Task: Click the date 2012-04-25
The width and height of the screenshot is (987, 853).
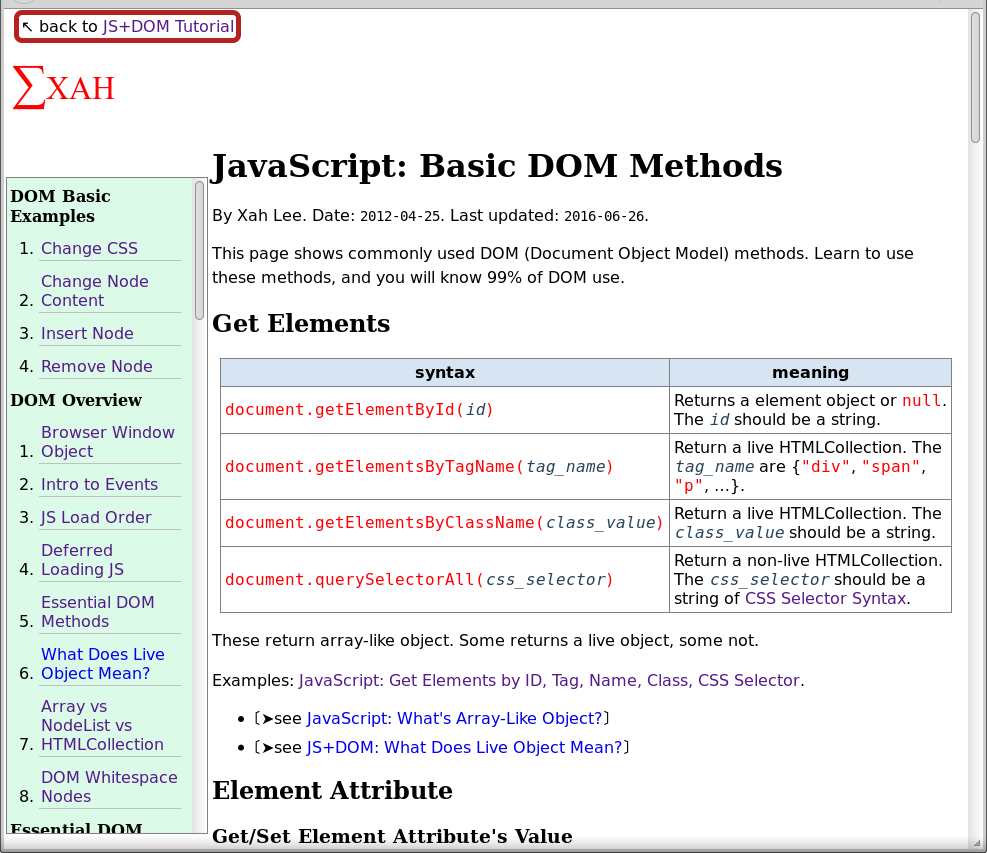Action: (400, 217)
